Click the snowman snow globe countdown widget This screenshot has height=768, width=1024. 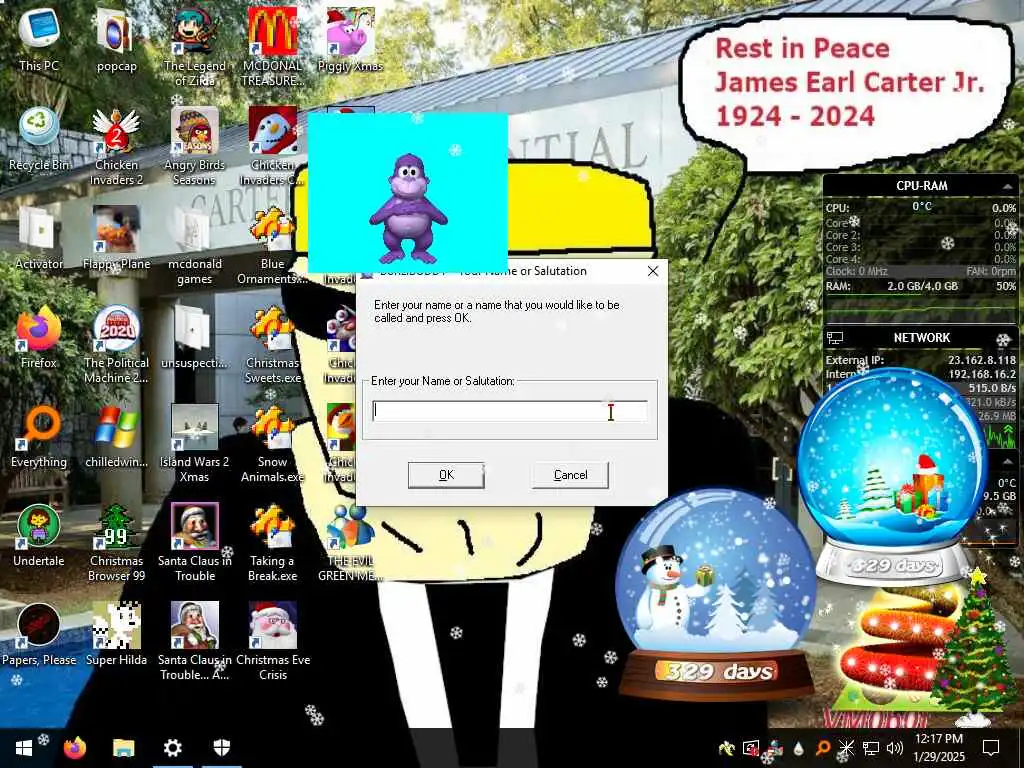[716, 596]
